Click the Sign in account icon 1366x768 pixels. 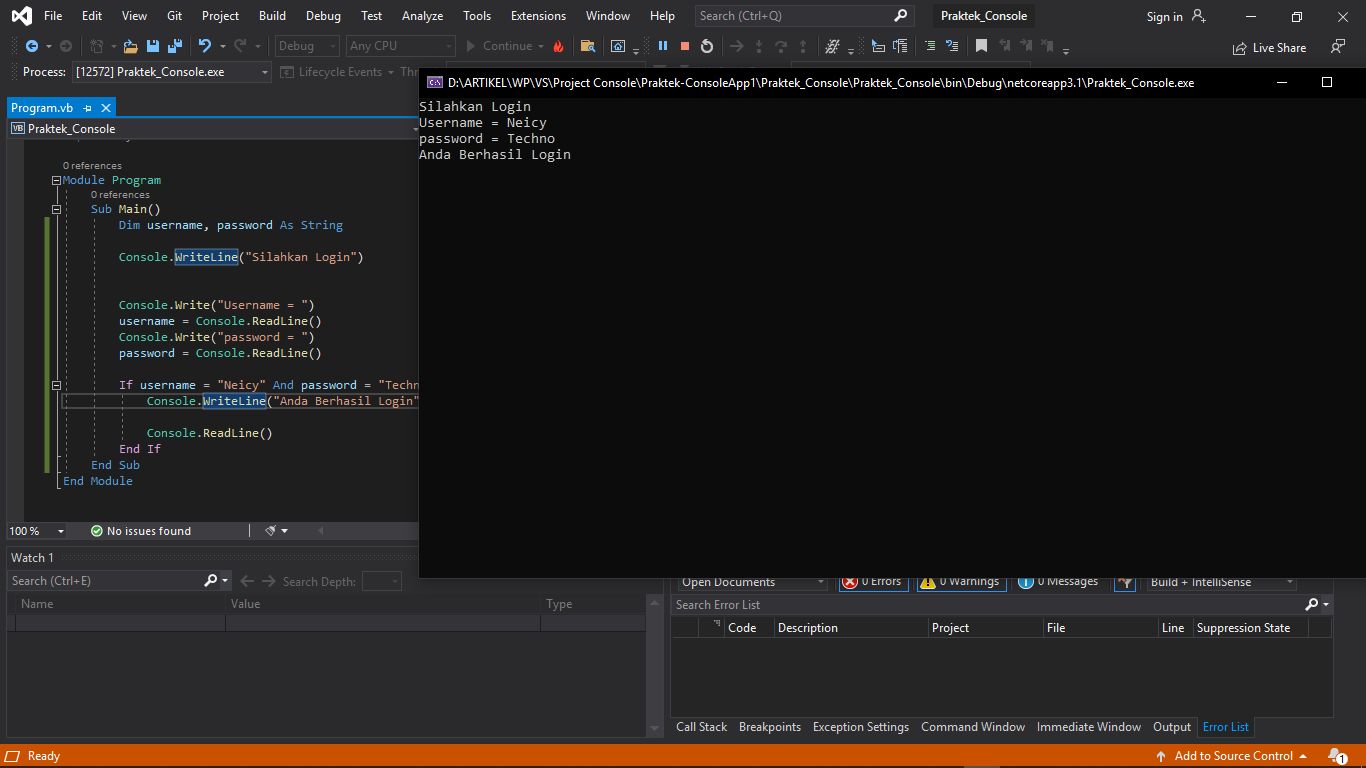point(1199,16)
